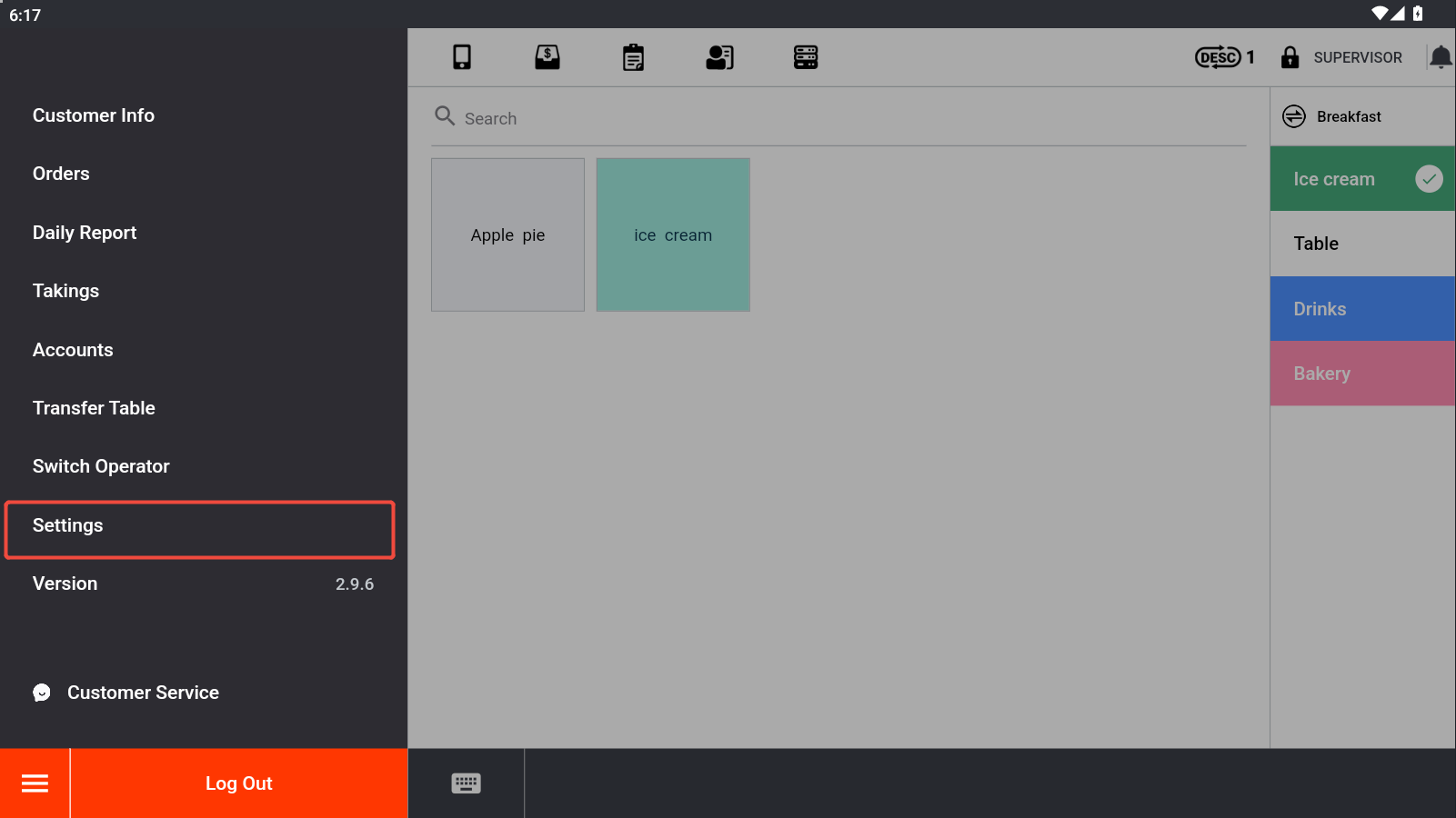Open the customer profile icon
This screenshot has height=818, width=1456.
pos(719,57)
